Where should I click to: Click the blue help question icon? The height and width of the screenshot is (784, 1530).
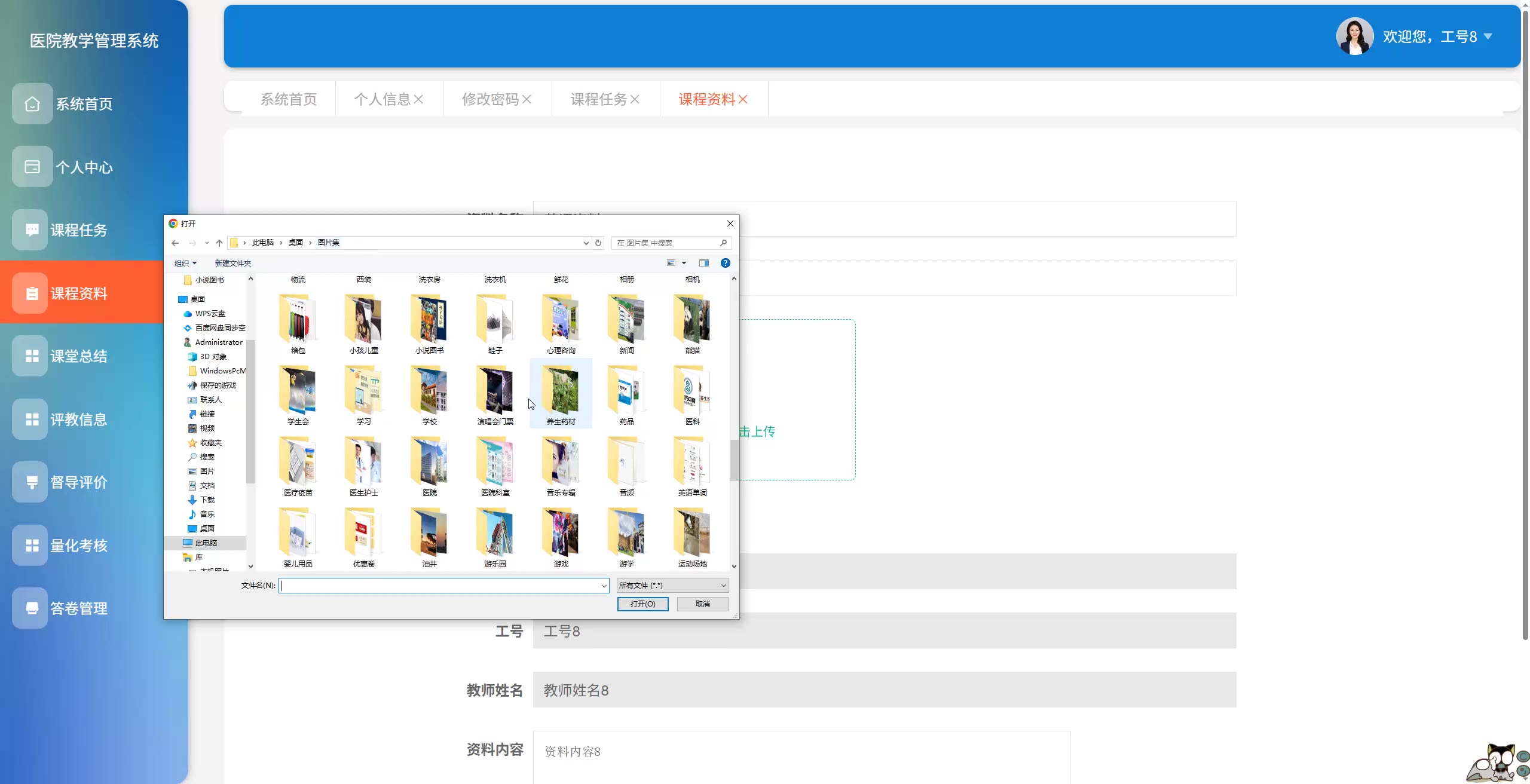[725, 263]
